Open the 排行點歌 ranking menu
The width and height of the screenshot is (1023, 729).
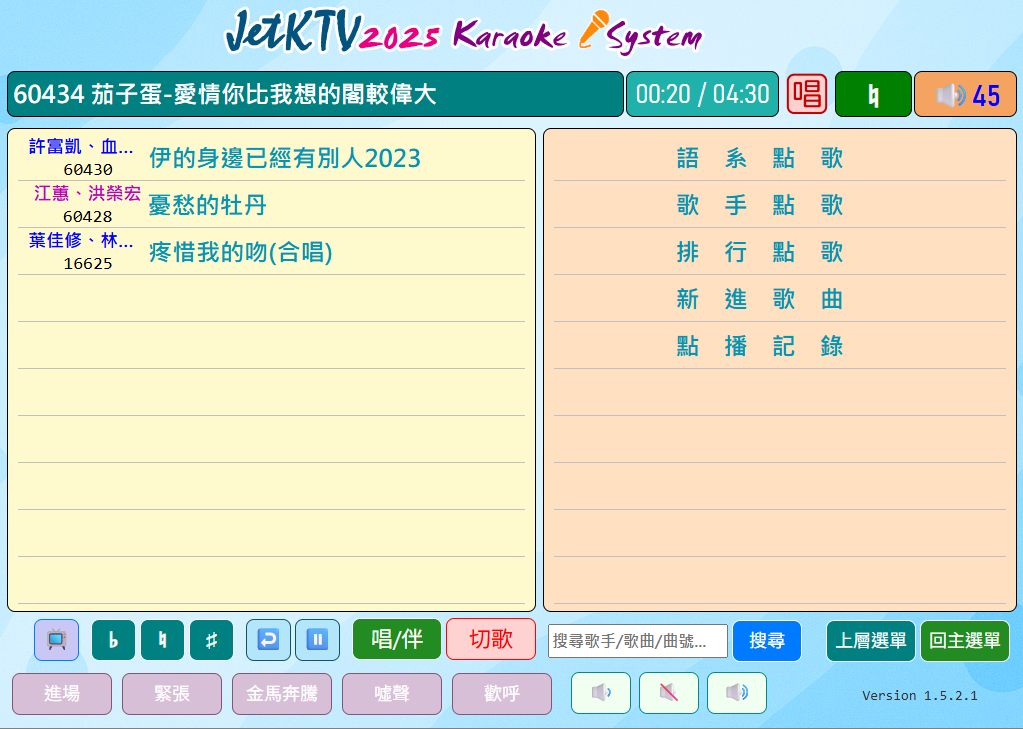tap(780, 251)
